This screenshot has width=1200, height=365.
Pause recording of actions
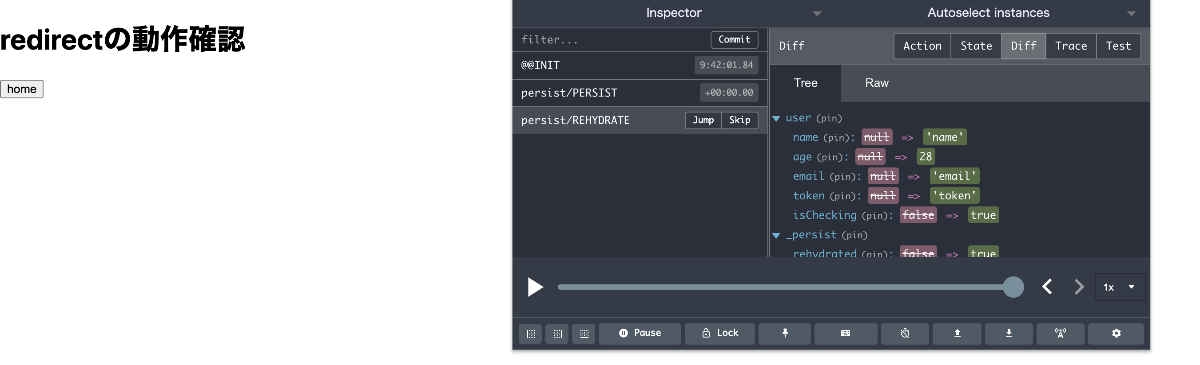[x=639, y=333]
